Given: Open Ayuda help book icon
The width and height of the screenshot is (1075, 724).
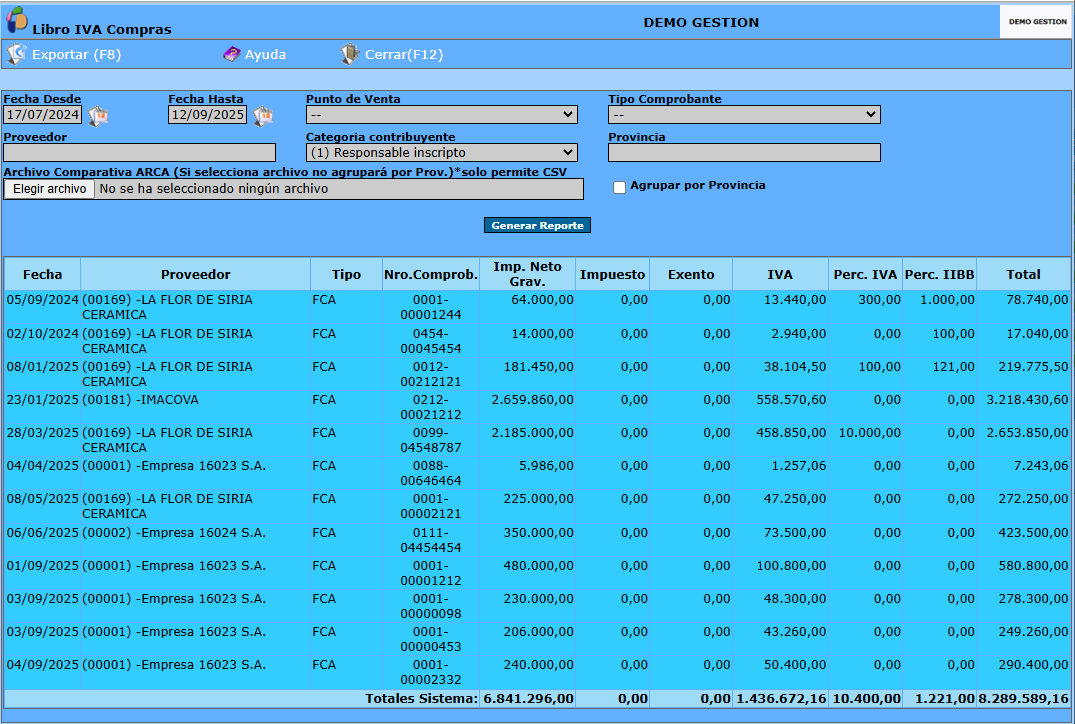Looking at the screenshot, I should point(232,54).
